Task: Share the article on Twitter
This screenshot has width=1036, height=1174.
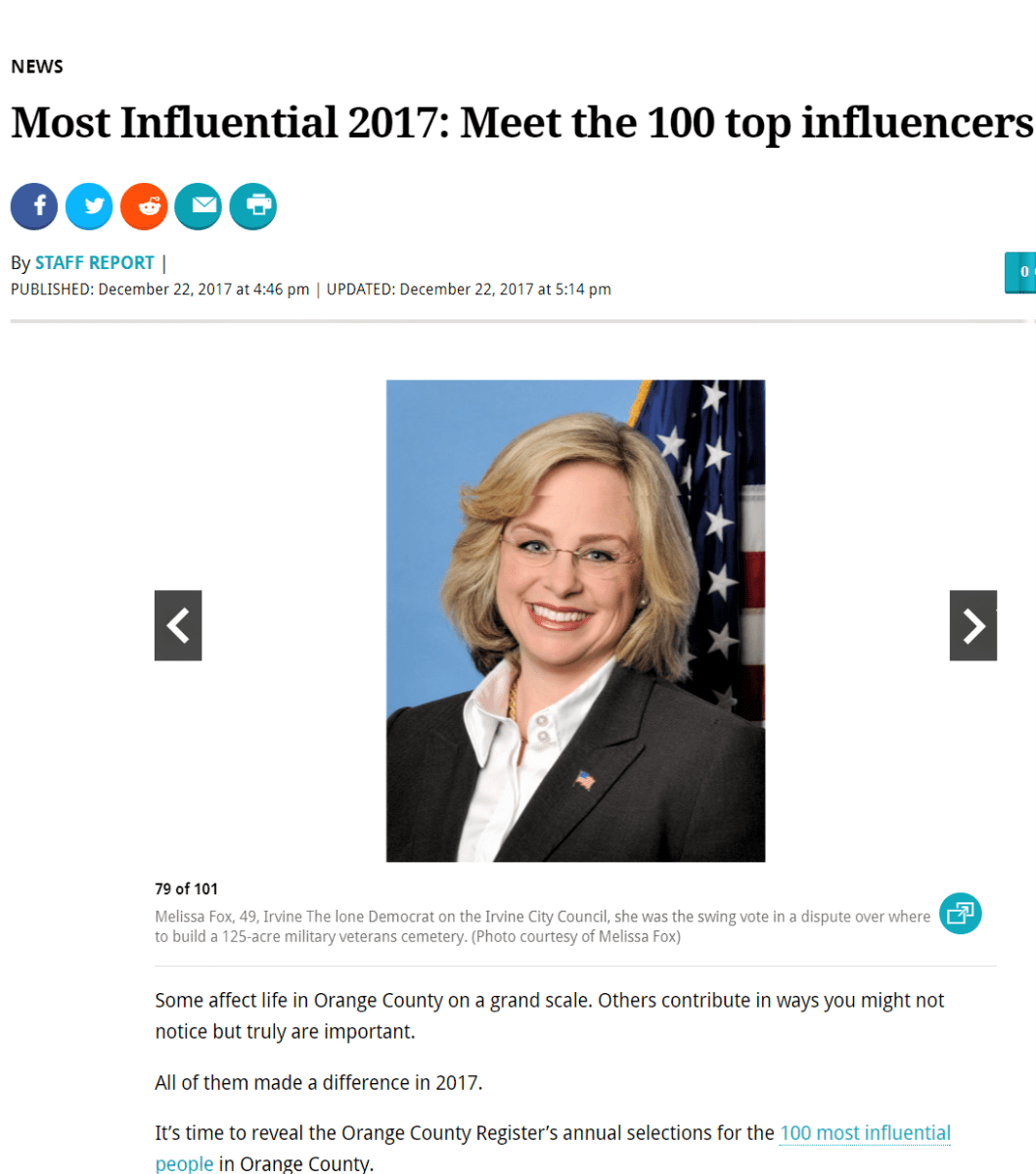Action: (x=89, y=206)
